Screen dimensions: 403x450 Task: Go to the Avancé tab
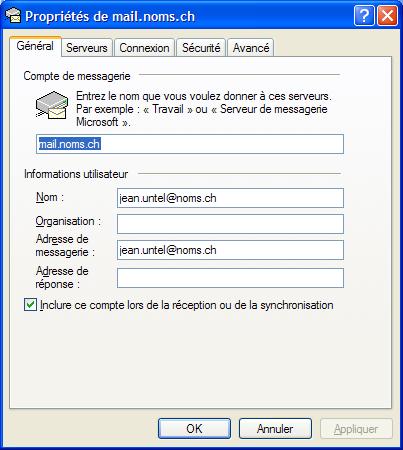coord(251,48)
